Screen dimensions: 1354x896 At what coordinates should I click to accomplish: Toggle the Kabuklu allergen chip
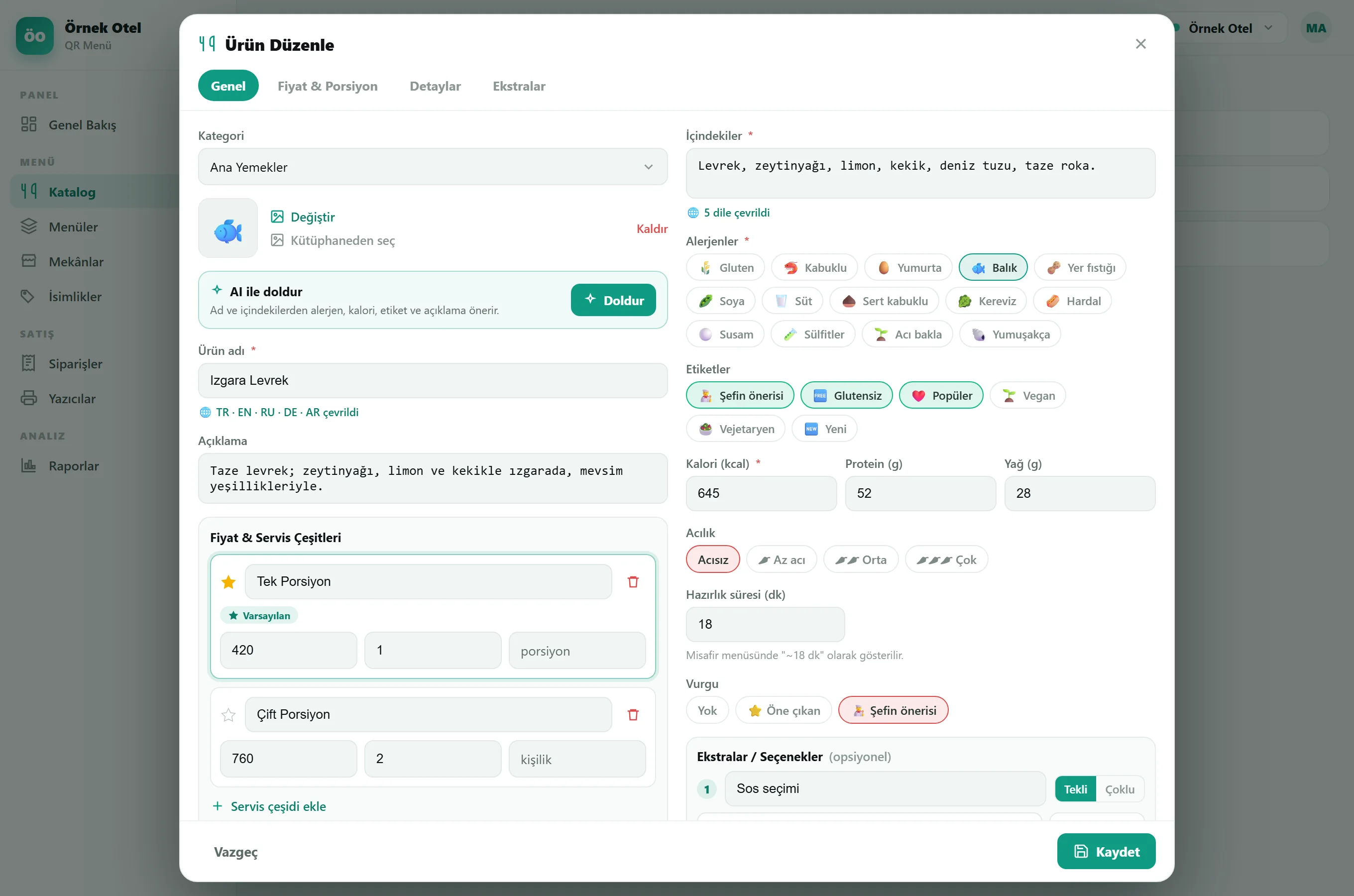point(814,267)
